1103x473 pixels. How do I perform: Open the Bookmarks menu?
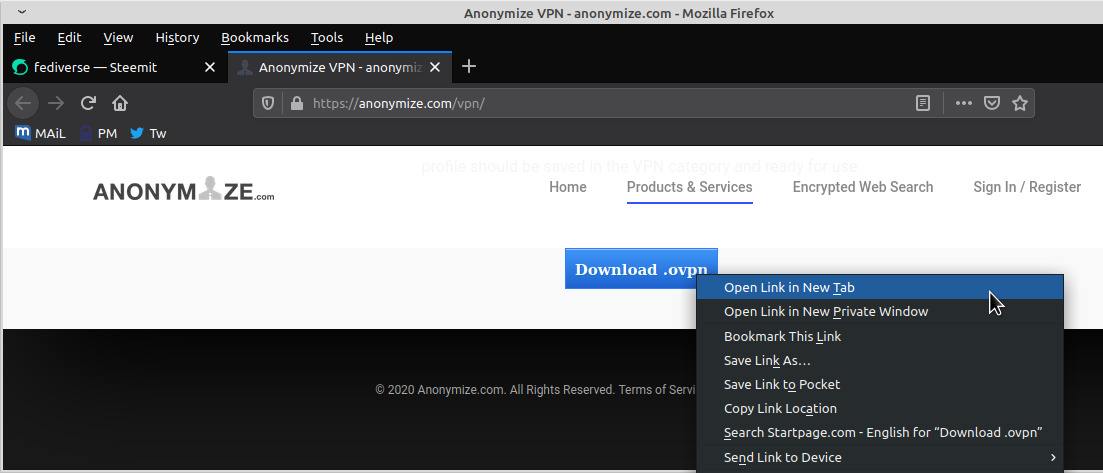tap(255, 37)
